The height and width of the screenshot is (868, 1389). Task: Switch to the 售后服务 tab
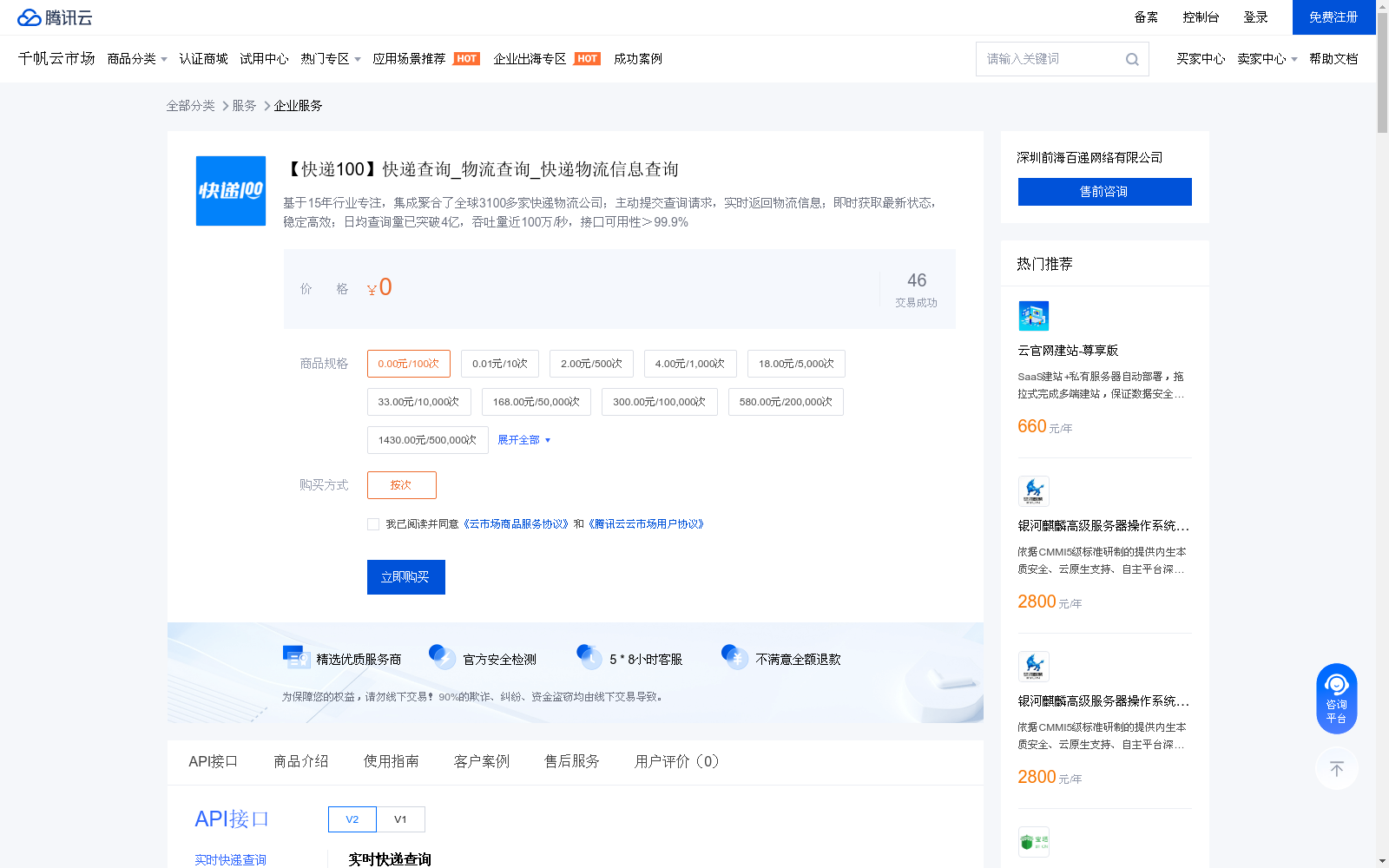572,761
